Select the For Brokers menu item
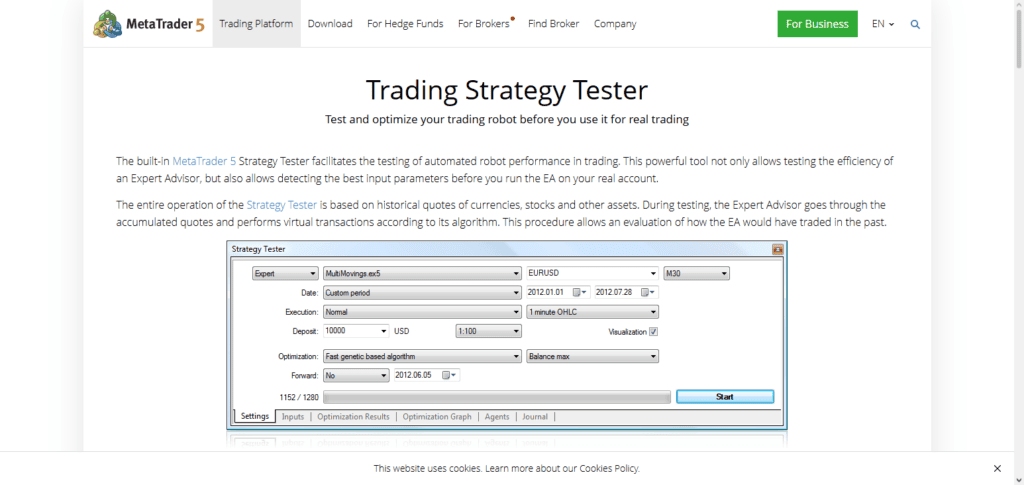This screenshot has width=1024, height=485. (x=484, y=23)
